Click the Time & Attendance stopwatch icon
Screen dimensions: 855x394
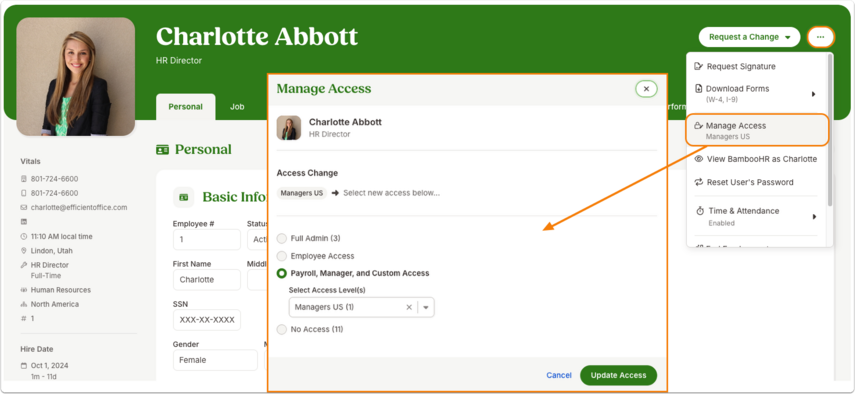pos(700,211)
